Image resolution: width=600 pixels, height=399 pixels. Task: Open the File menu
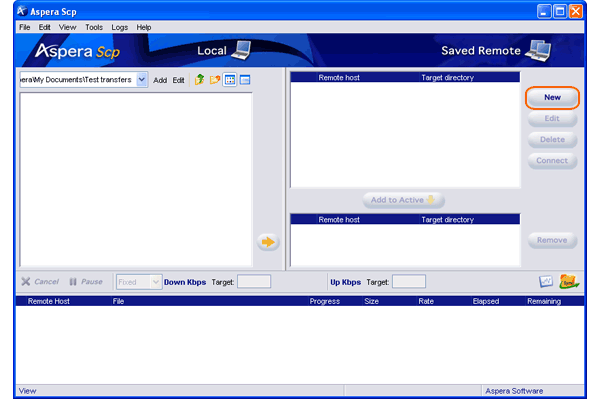point(24,27)
